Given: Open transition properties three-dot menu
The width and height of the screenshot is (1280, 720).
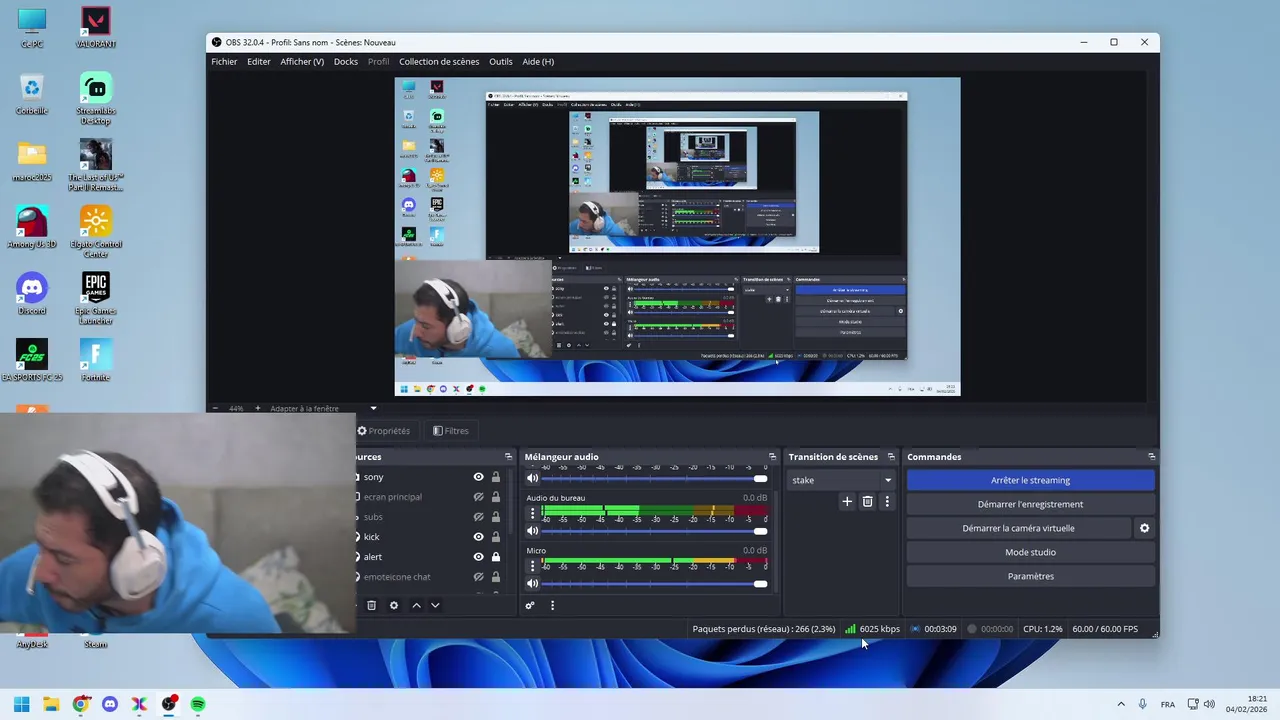Looking at the screenshot, I should [x=886, y=501].
